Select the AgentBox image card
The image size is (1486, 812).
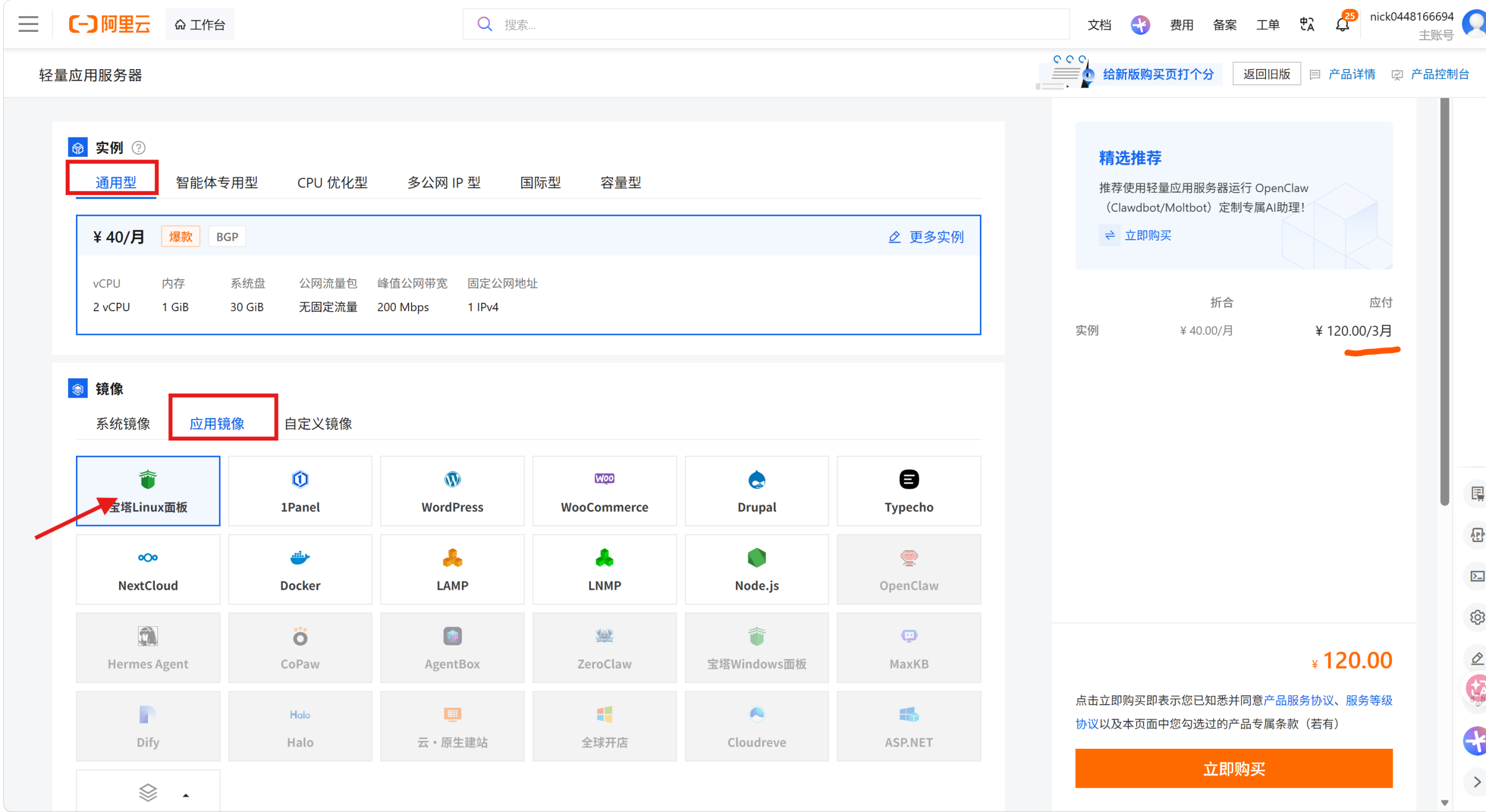[x=452, y=648]
